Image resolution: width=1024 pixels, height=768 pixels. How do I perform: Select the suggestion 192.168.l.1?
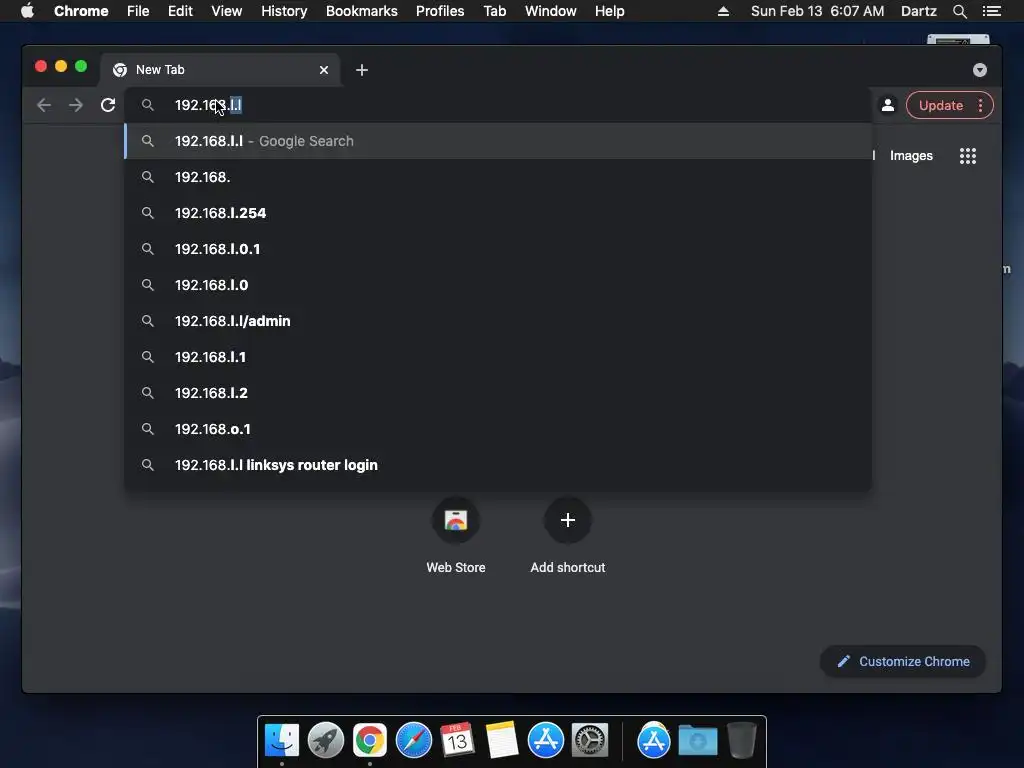(x=498, y=357)
